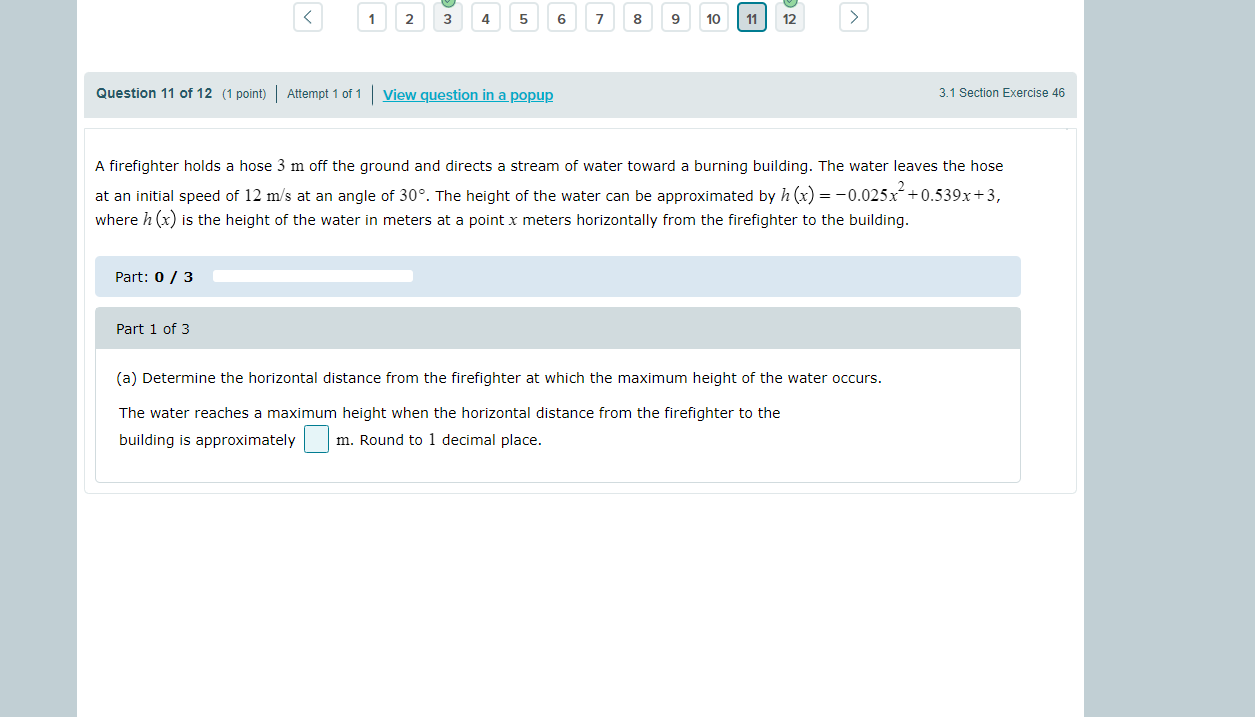
Task: Click the 'Round to 1 decimal place' instruction
Action: point(451,440)
